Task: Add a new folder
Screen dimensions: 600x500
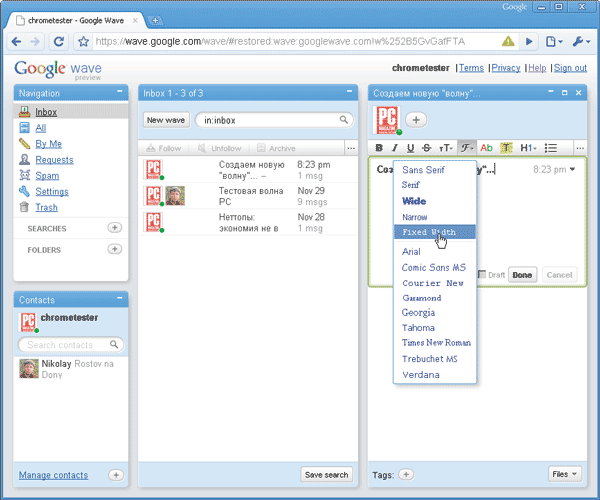Action: pyautogui.click(x=114, y=249)
